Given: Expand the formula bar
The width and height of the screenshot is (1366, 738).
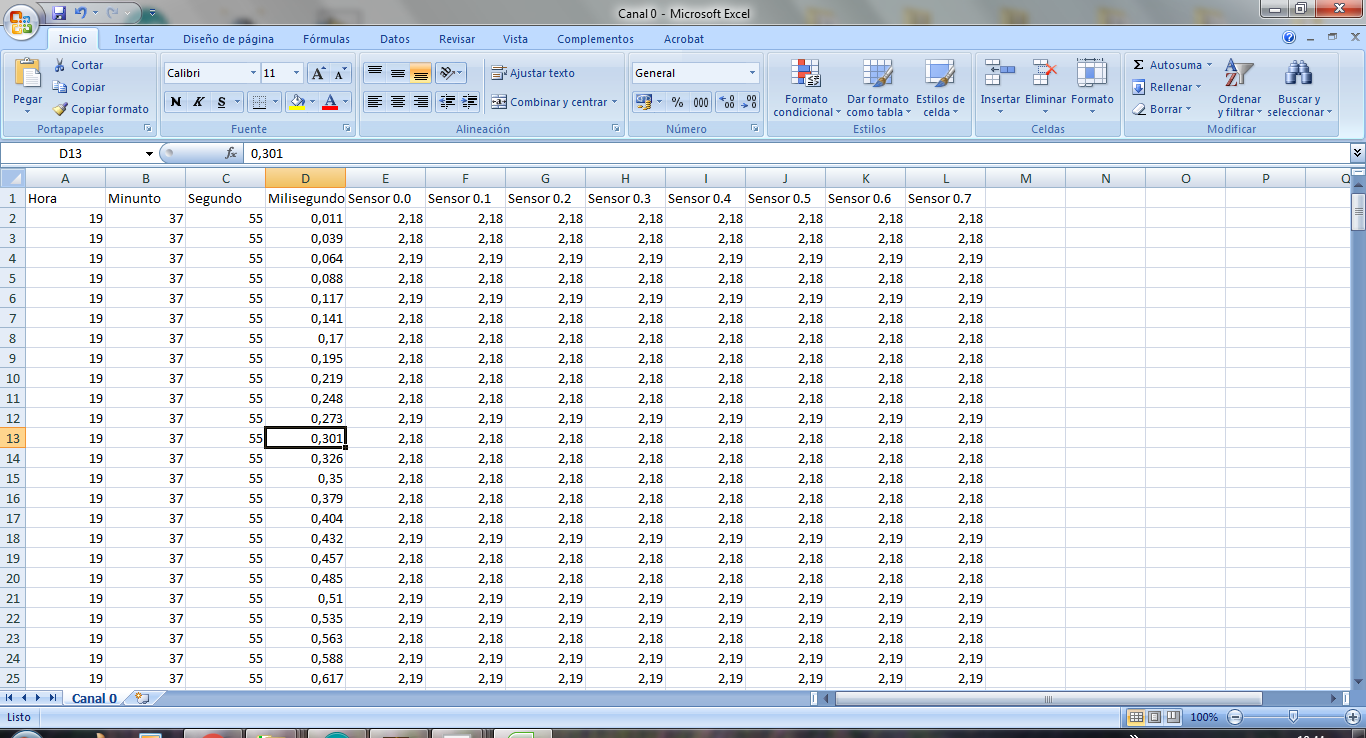Looking at the screenshot, I should pyautogui.click(x=1357, y=153).
